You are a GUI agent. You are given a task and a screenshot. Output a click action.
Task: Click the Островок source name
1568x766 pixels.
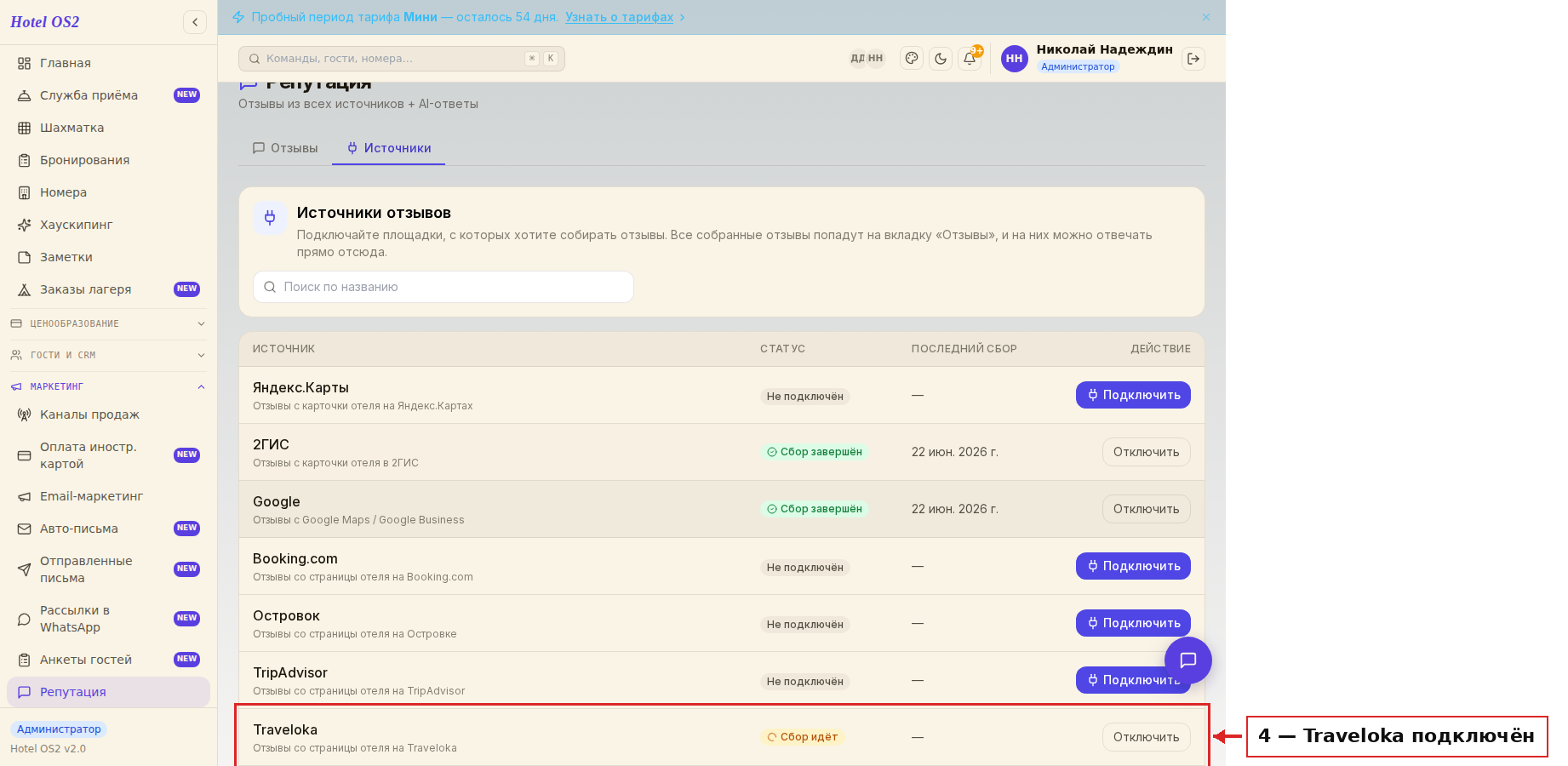point(286,616)
